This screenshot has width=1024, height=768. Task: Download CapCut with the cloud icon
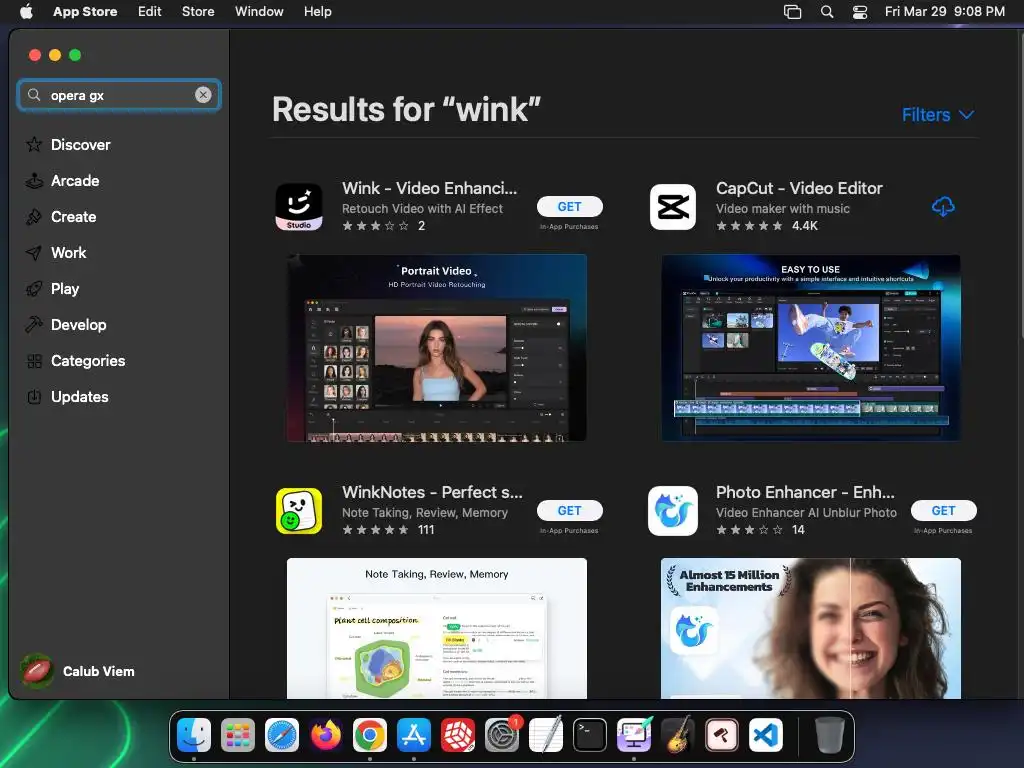coord(943,206)
